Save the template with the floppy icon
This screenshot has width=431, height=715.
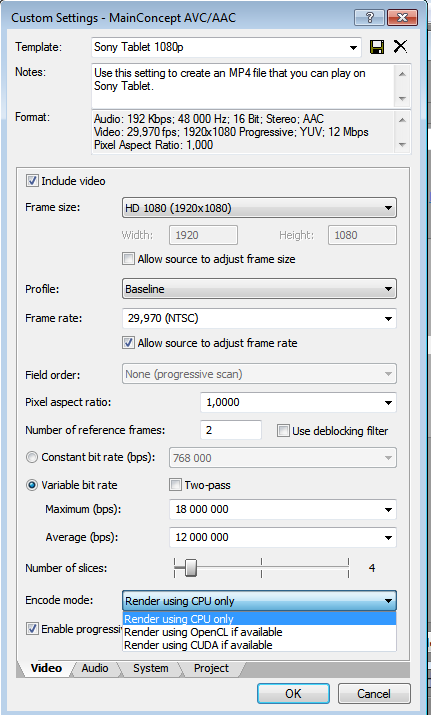click(x=377, y=47)
